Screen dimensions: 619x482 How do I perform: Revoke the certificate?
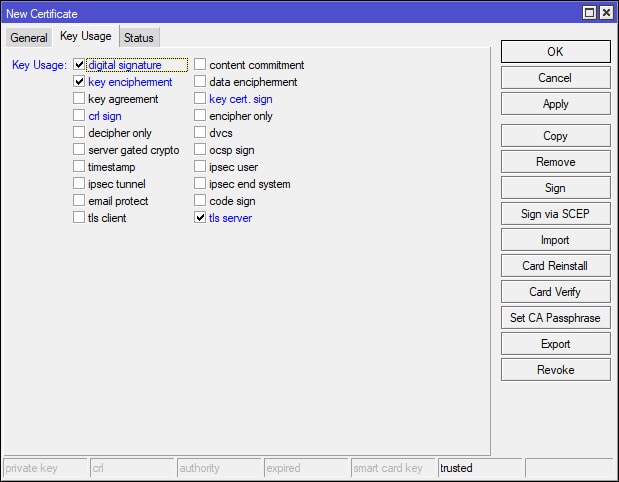click(555, 370)
